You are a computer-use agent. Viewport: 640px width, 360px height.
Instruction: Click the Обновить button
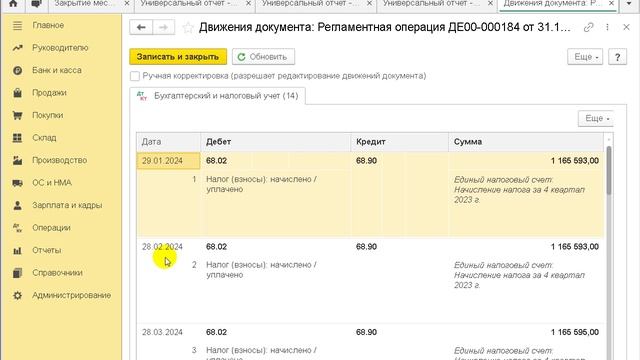[x=263, y=57]
